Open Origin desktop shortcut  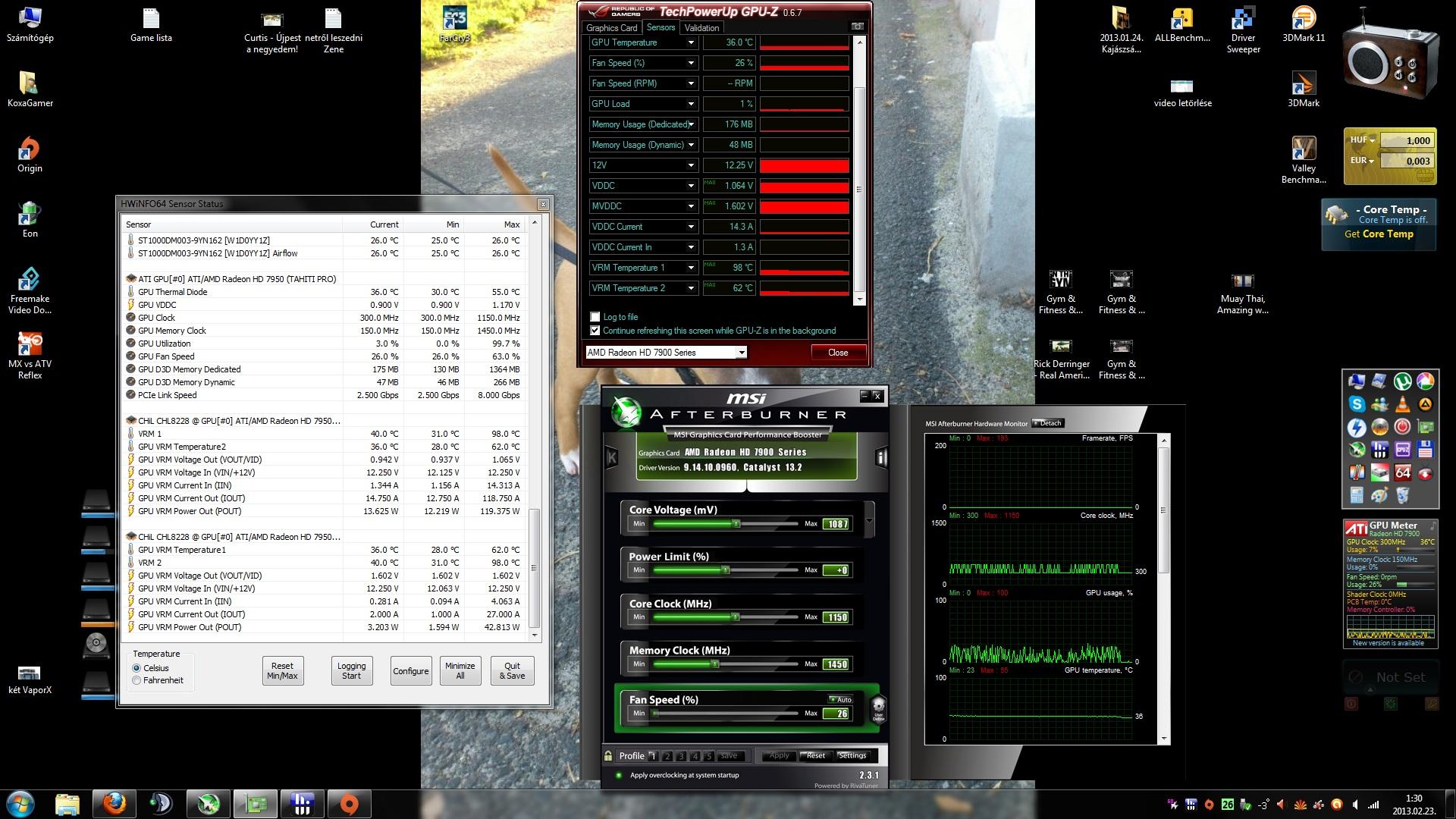coord(30,155)
